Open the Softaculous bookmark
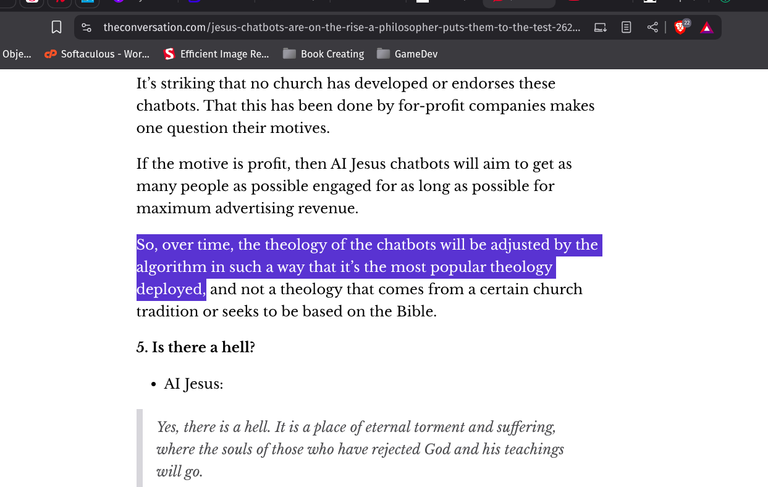This screenshot has height=487, width=768. pos(97,54)
